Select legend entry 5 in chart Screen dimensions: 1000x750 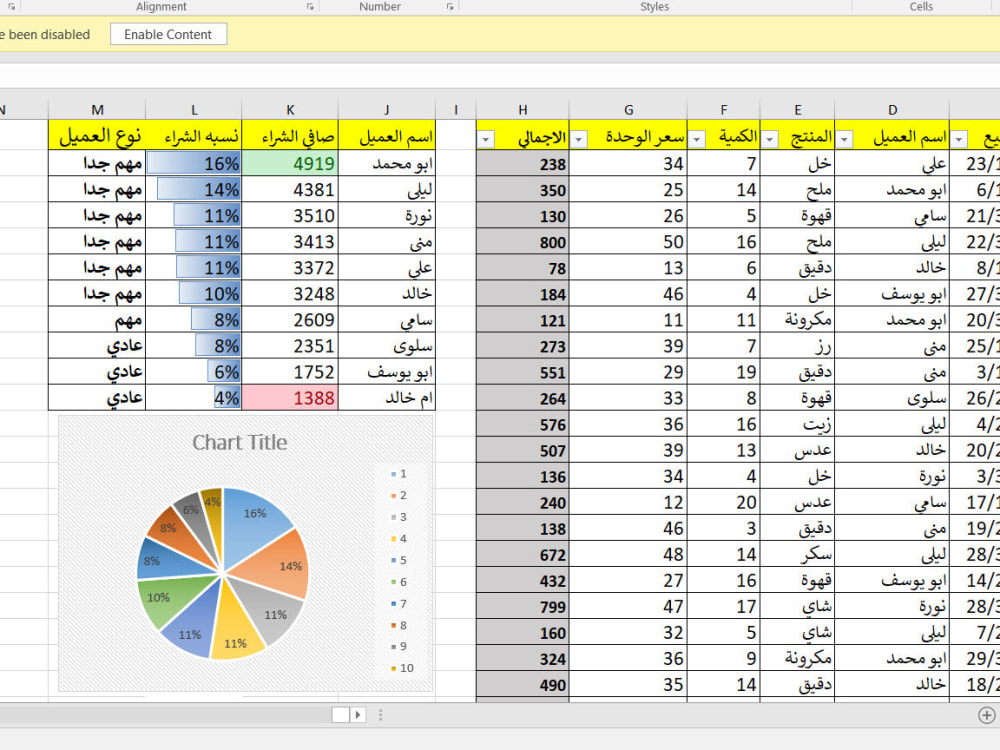click(399, 561)
